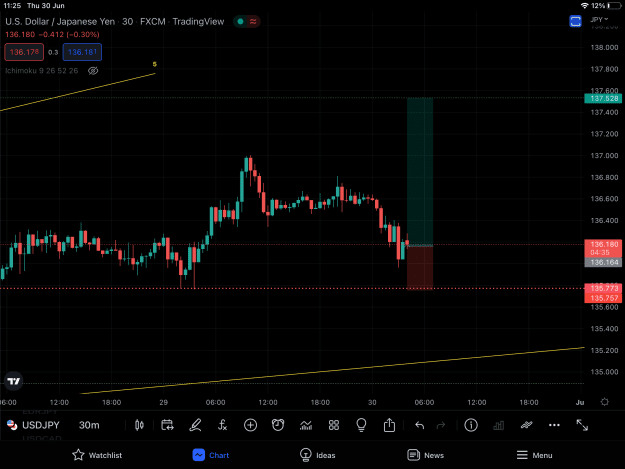
Task: Tap the 11:25 status bar clock
Action: [12, 6]
